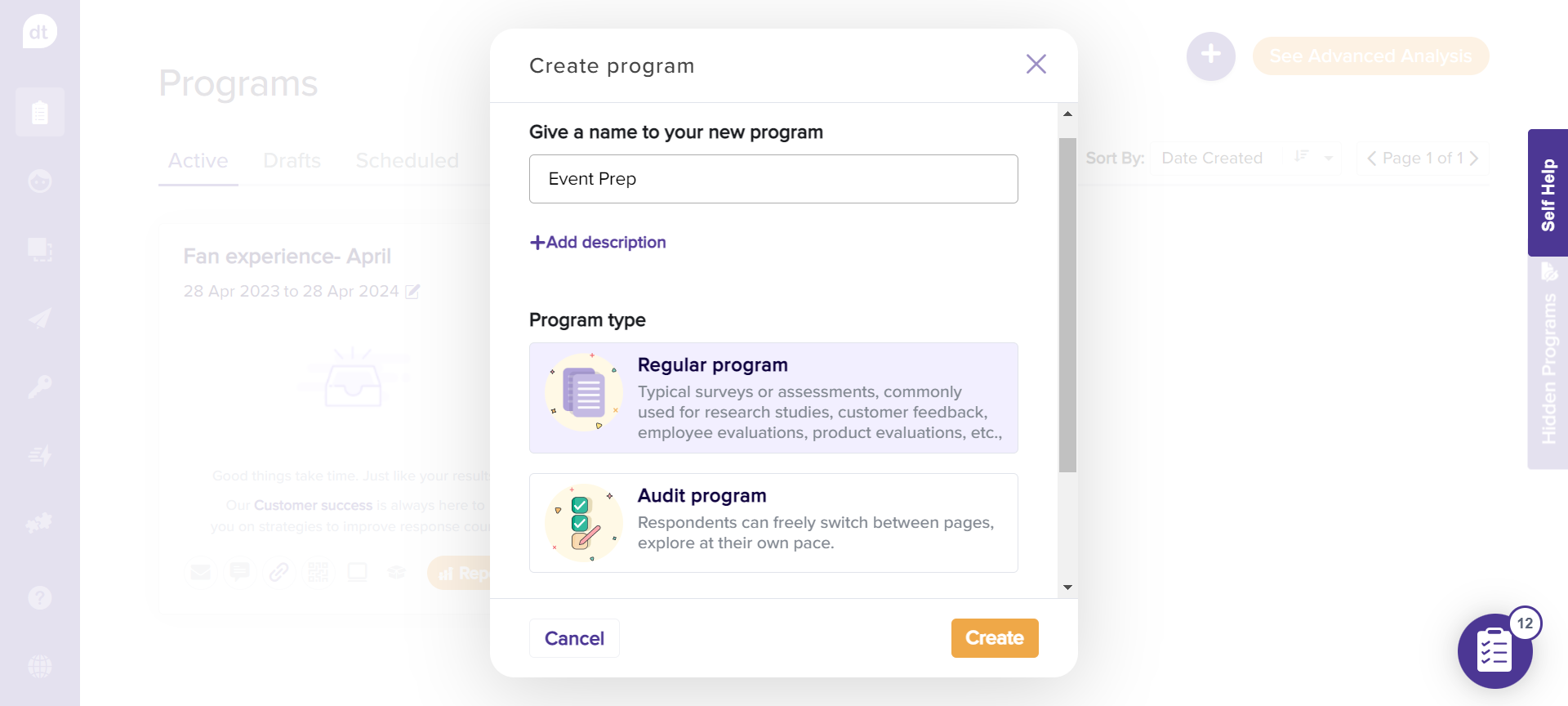Select the Audit program type
This screenshot has height=706, width=1568.
[773, 523]
